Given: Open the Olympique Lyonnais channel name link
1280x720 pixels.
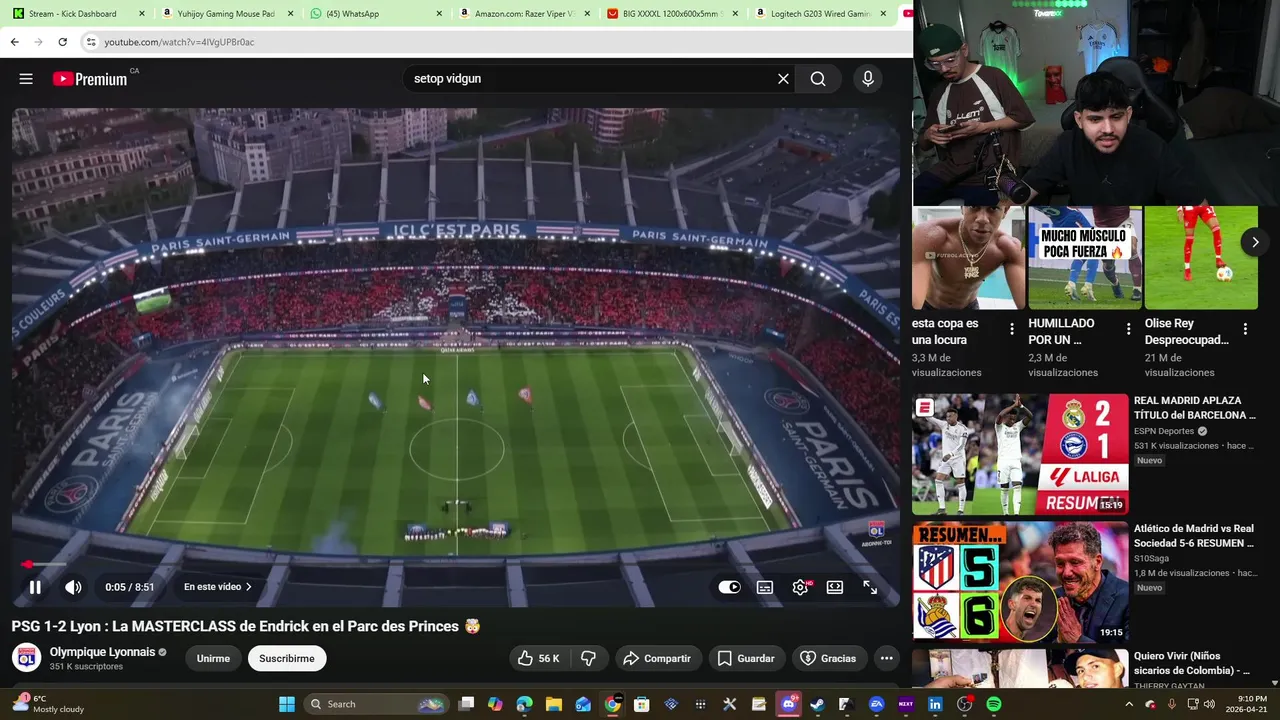Looking at the screenshot, I should pos(102,652).
